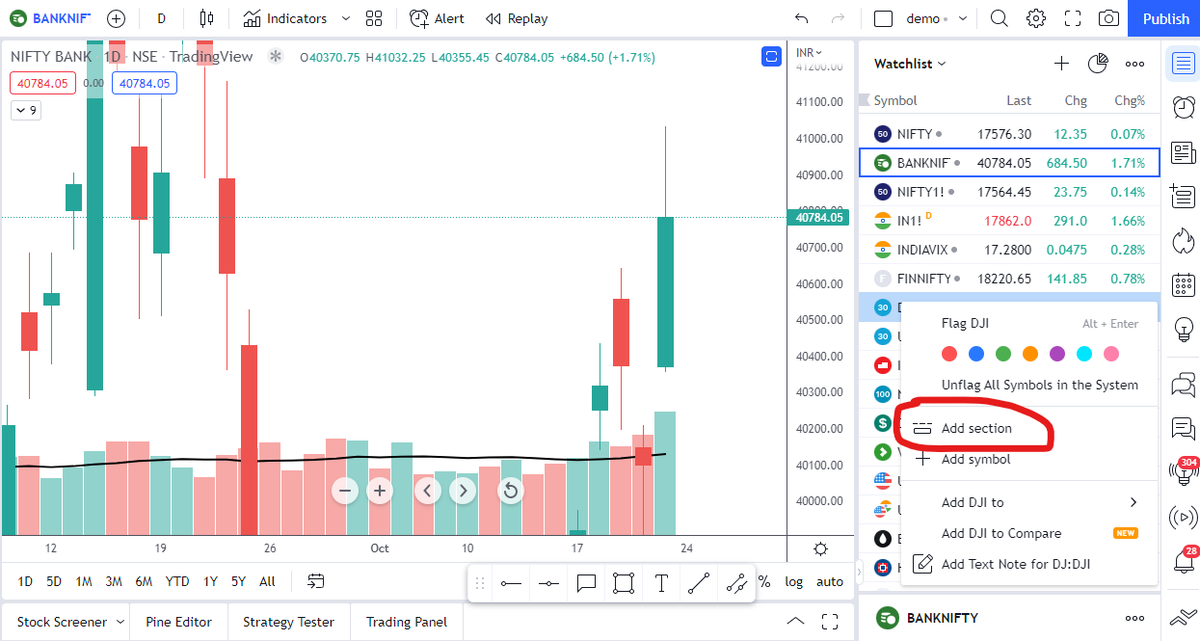Select the blue flag color
Image resolution: width=1200 pixels, height=641 pixels.
pos(976,354)
